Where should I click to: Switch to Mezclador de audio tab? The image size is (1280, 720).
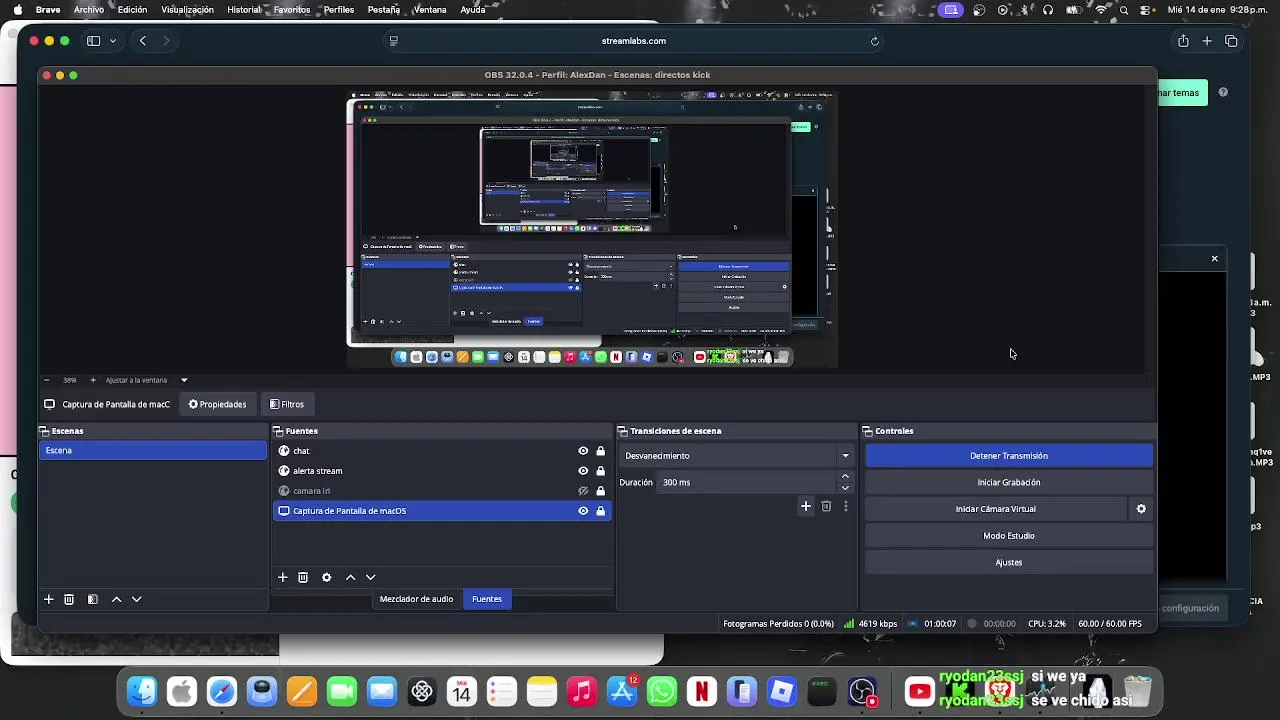416,599
